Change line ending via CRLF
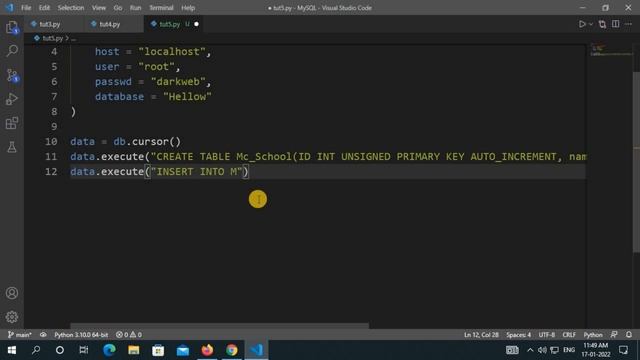The width and height of the screenshot is (640, 360). [x=569, y=335]
